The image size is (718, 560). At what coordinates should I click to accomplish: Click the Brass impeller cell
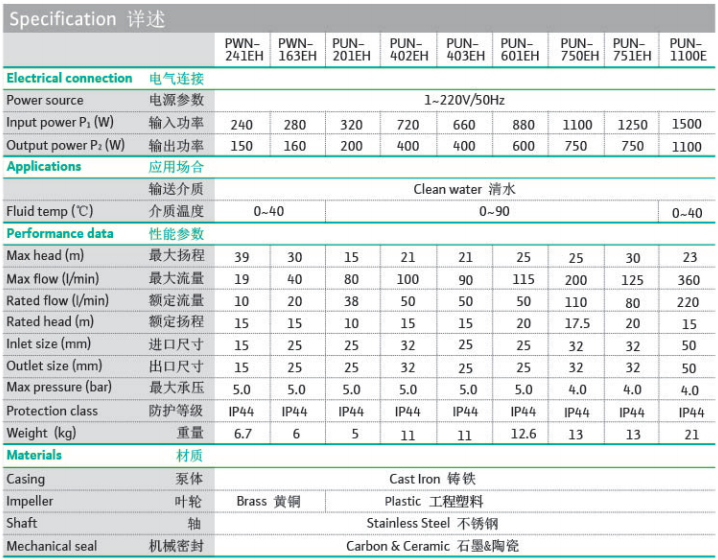coord(268,501)
